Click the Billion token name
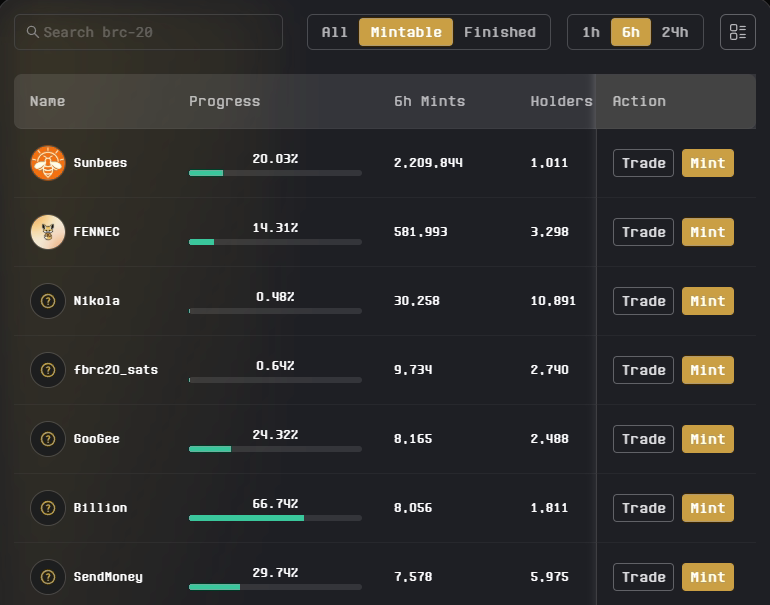This screenshot has height=605, width=770. (100, 508)
